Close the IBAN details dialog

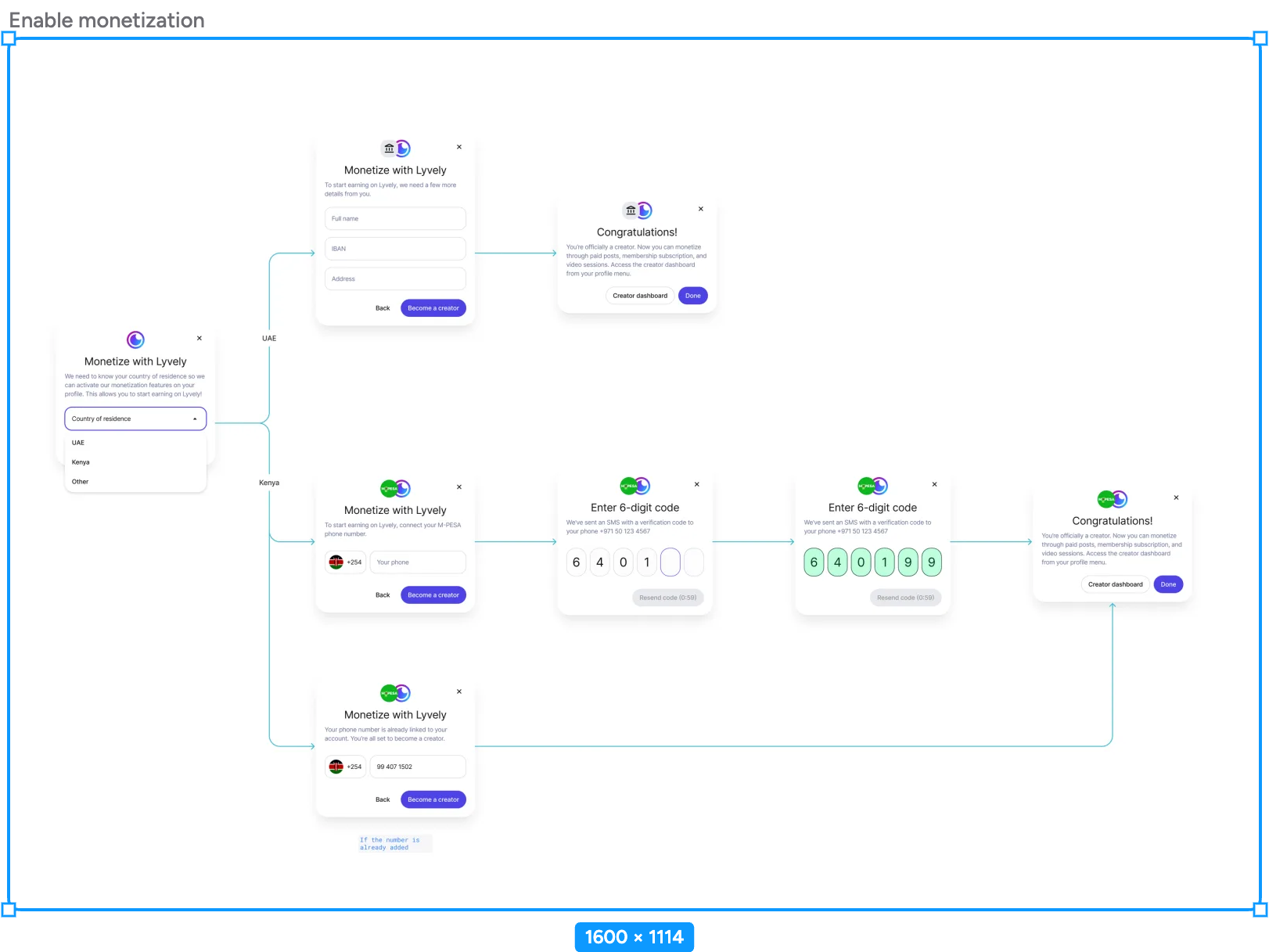click(459, 147)
